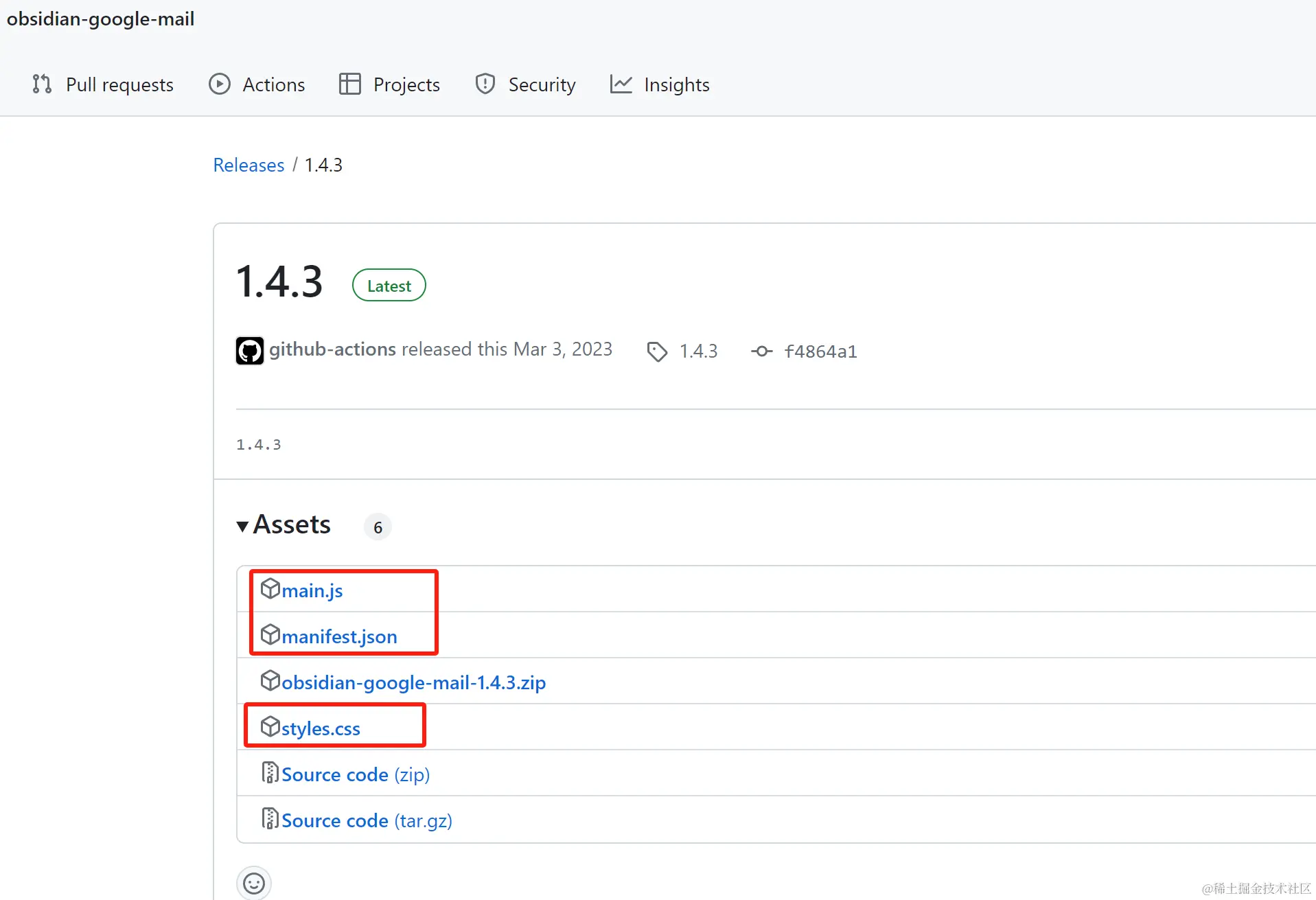The width and height of the screenshot is (1316, 900).
Task: Click the Security shield icon
Action: [485, 84]
